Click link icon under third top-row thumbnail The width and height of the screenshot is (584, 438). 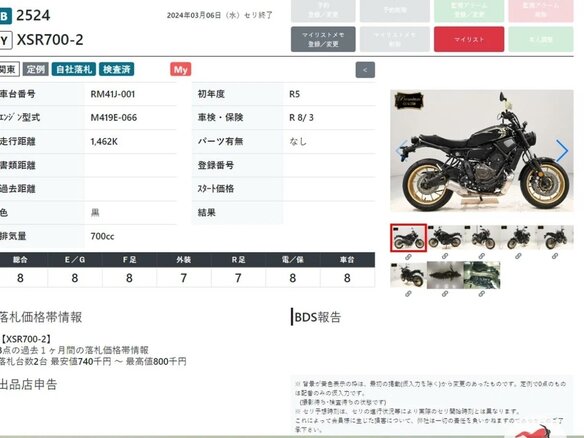(x=482, y=256)
